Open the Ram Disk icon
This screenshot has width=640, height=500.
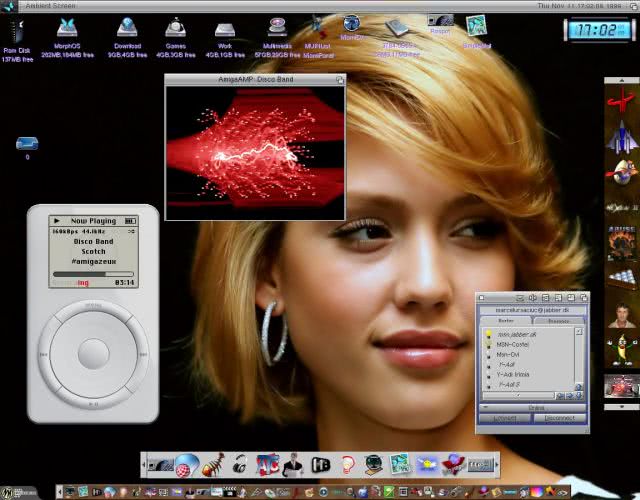click(x=15, y=30)
